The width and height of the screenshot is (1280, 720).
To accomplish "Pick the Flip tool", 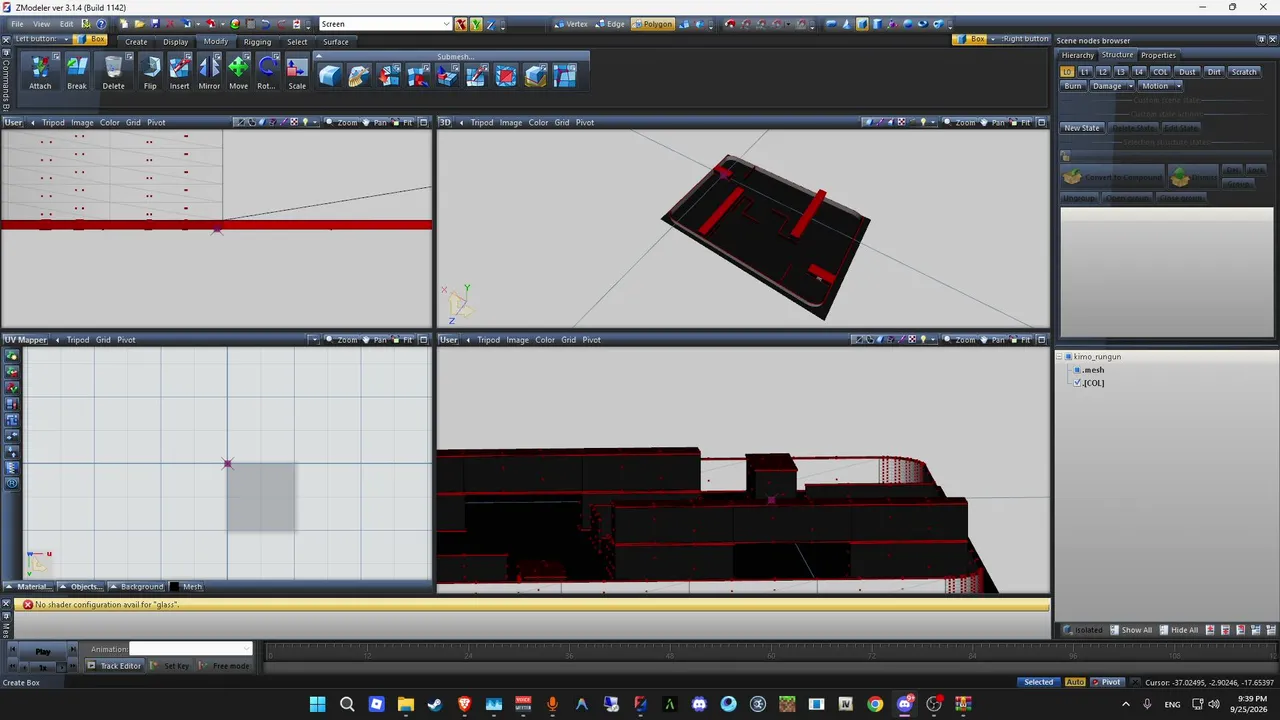I will click(x=150, y=72).
